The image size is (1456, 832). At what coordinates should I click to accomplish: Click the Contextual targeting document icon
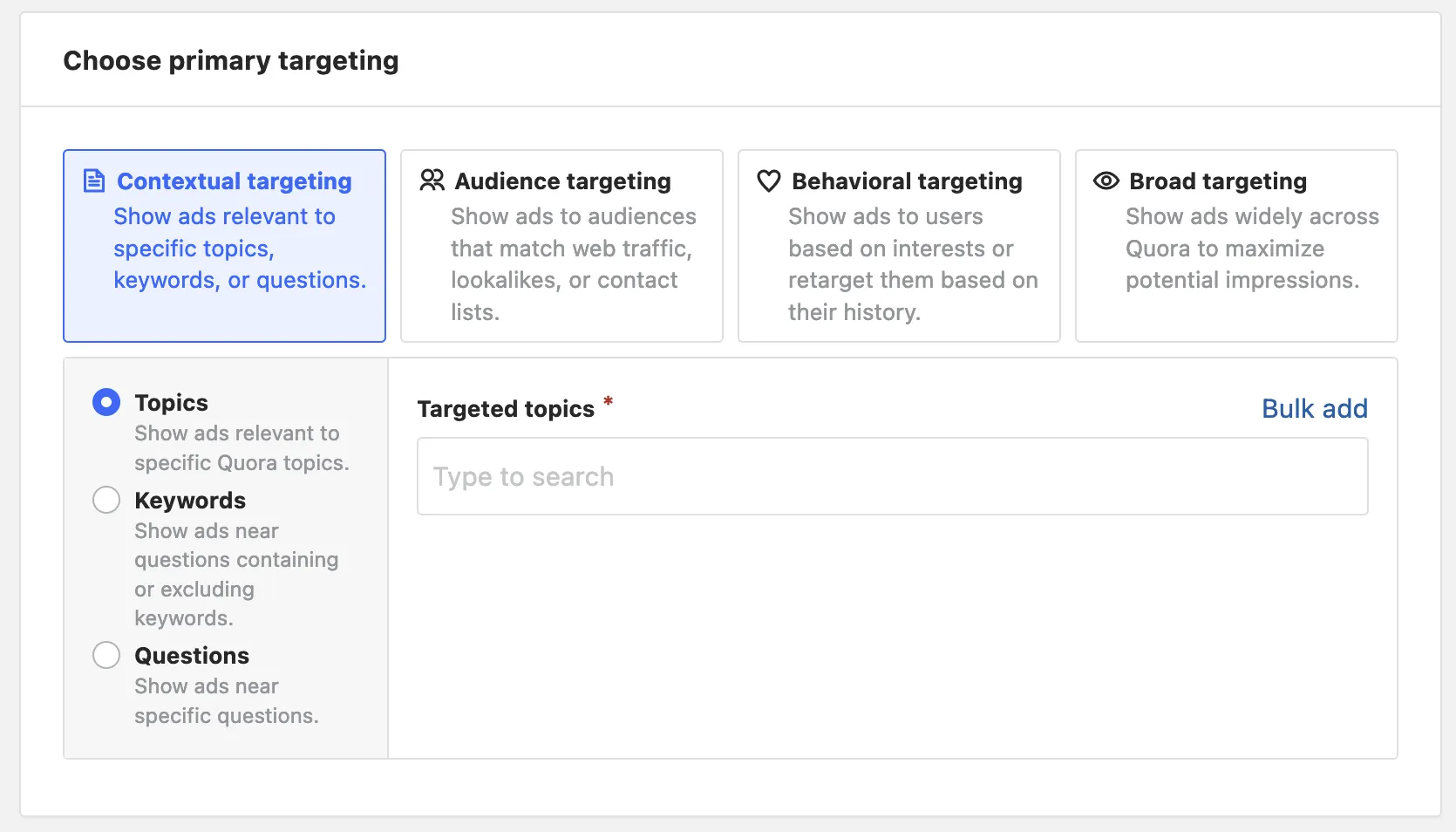click(94, 181)
